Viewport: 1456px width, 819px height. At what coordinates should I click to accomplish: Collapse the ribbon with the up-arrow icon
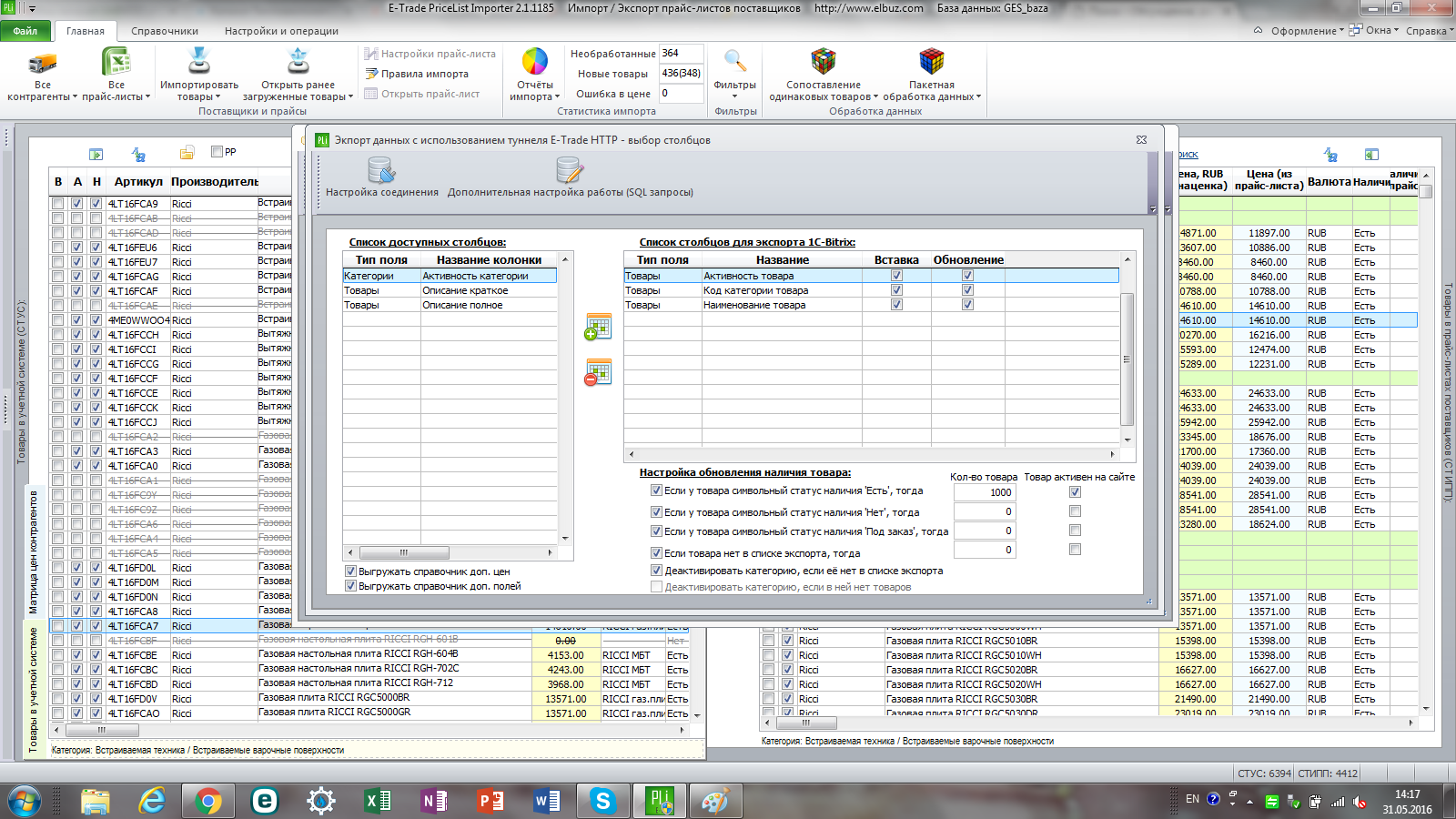(x=1259, y=30)
